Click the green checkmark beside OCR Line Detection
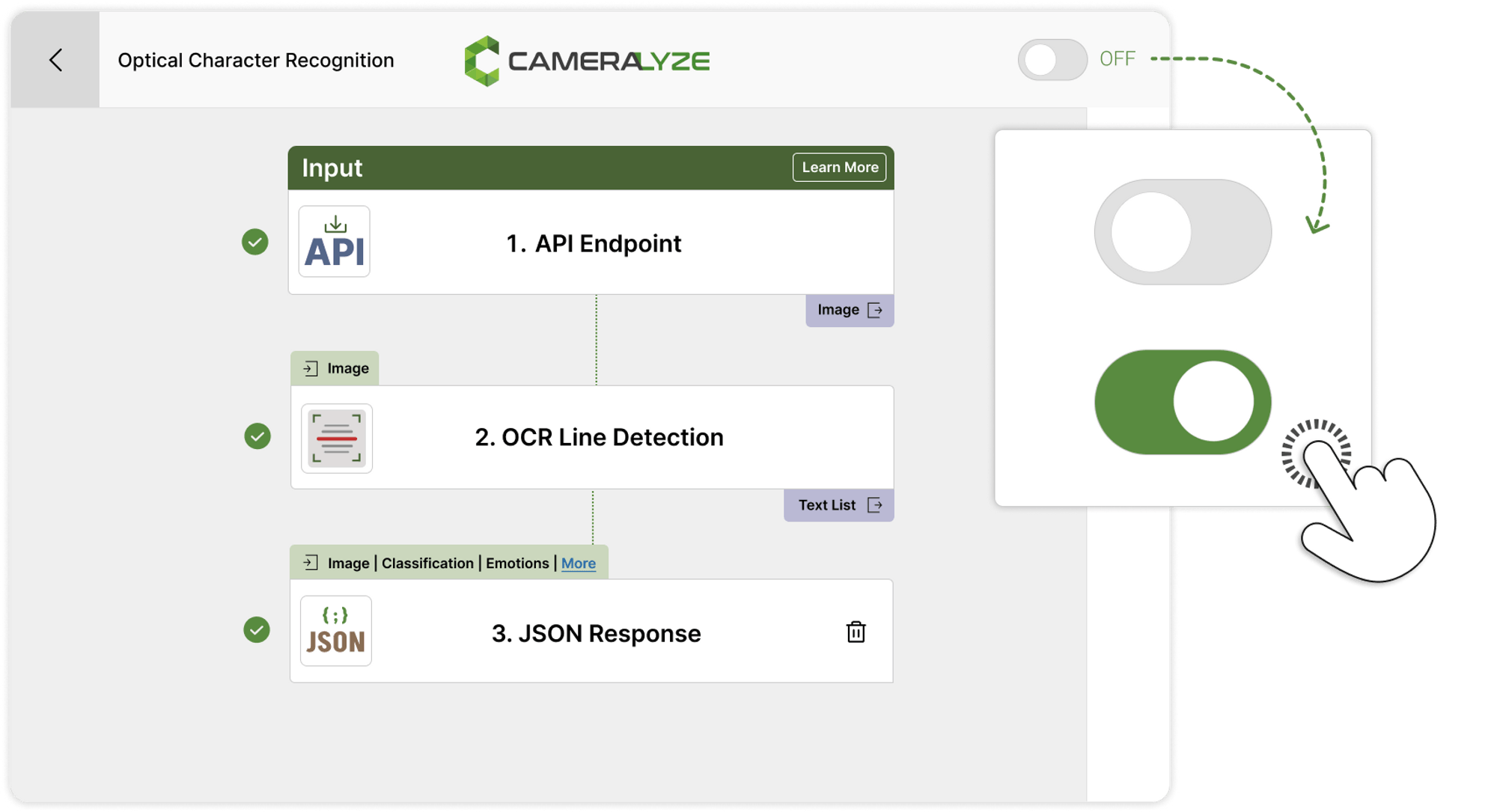 click(x=255, y=437)
